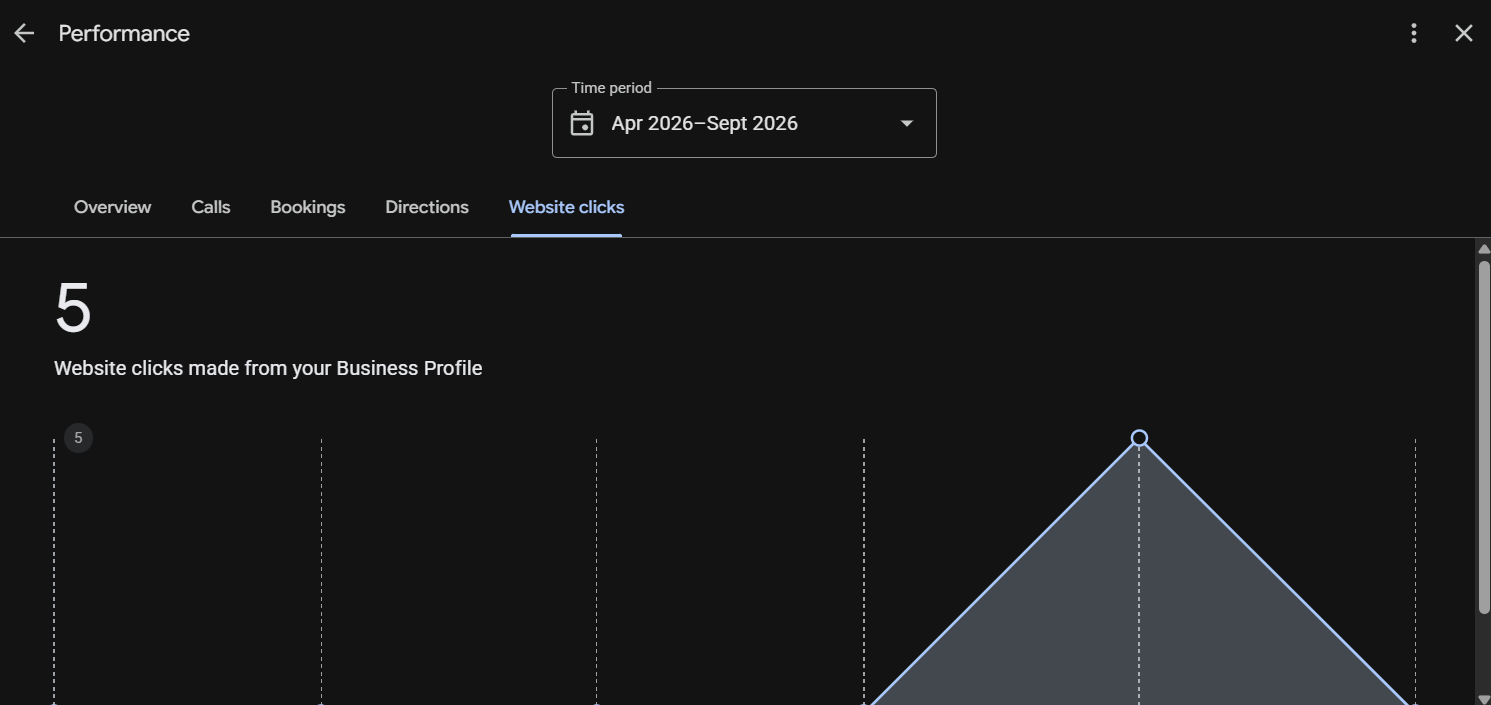1491x705 pixels.
Task: Open the three-dot more options menu
Action: [x=1413, y=33]
